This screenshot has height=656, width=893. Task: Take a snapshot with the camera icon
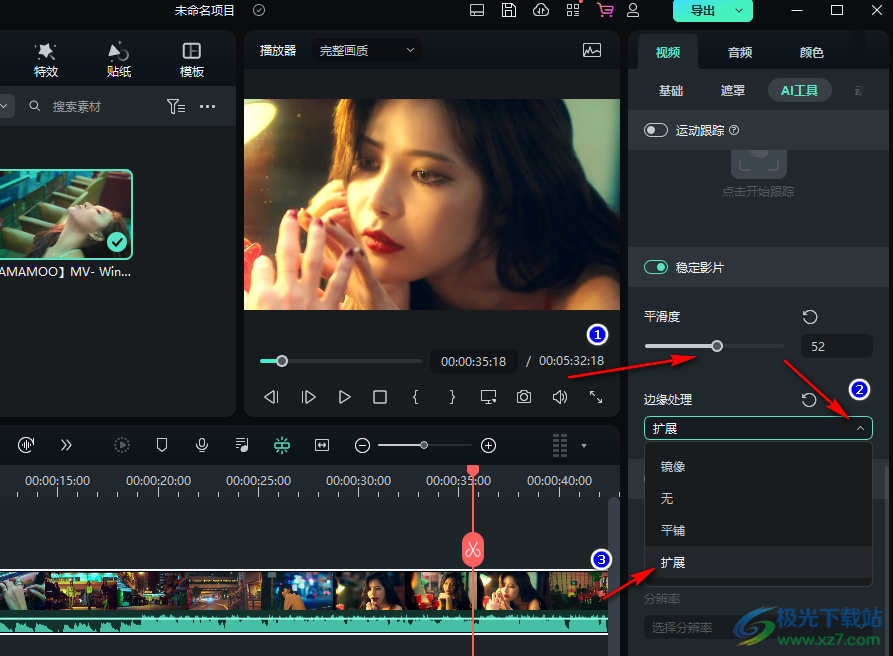point(524,397)
